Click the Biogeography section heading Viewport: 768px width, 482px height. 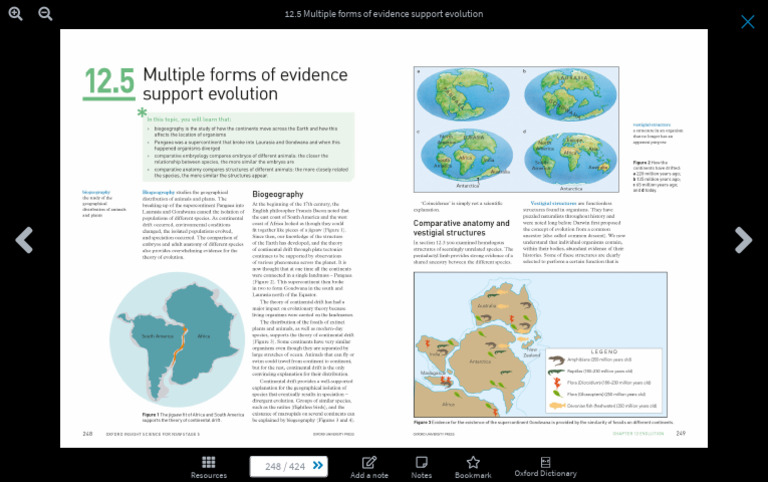coord(278,194)
